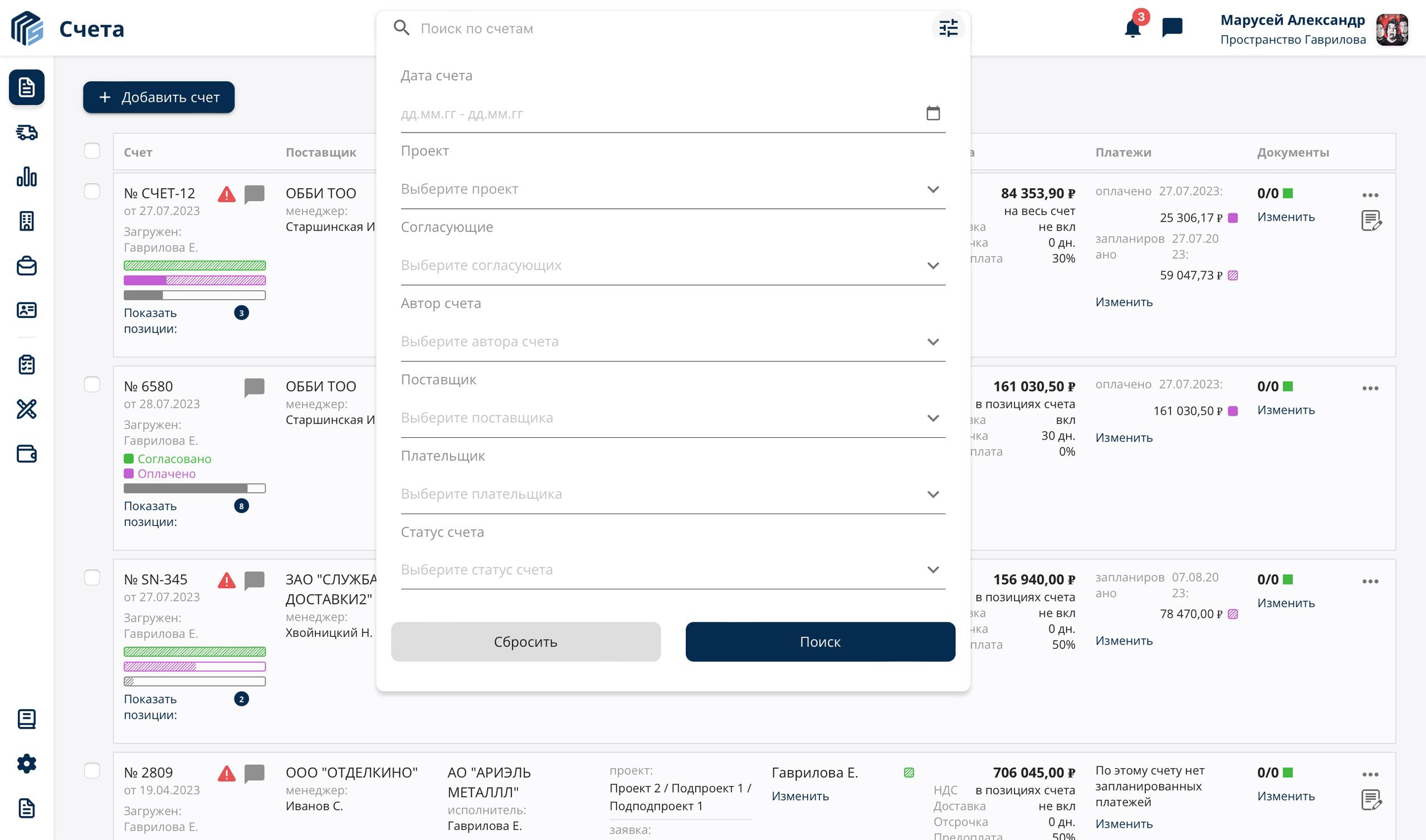1426x840 pixels.
Task: Click Изменить under payments for СЧЕТ-12
Action: (x=1124, y=302)
